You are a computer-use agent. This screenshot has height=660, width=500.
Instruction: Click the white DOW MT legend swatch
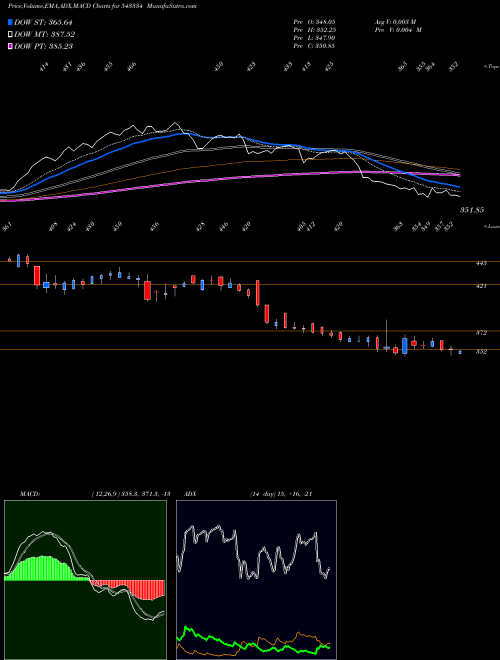click(x=10, y=34)
